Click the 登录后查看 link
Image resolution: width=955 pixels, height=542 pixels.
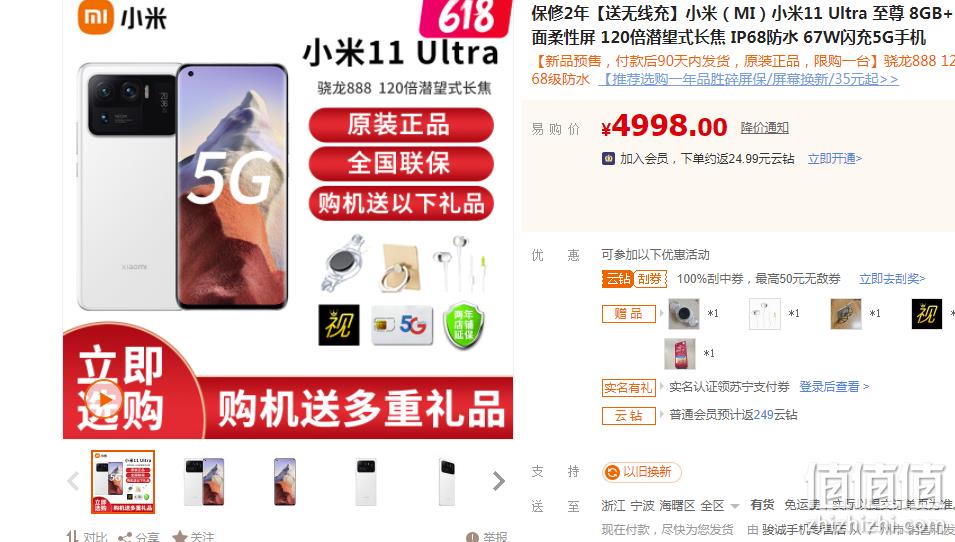point(834,387)
